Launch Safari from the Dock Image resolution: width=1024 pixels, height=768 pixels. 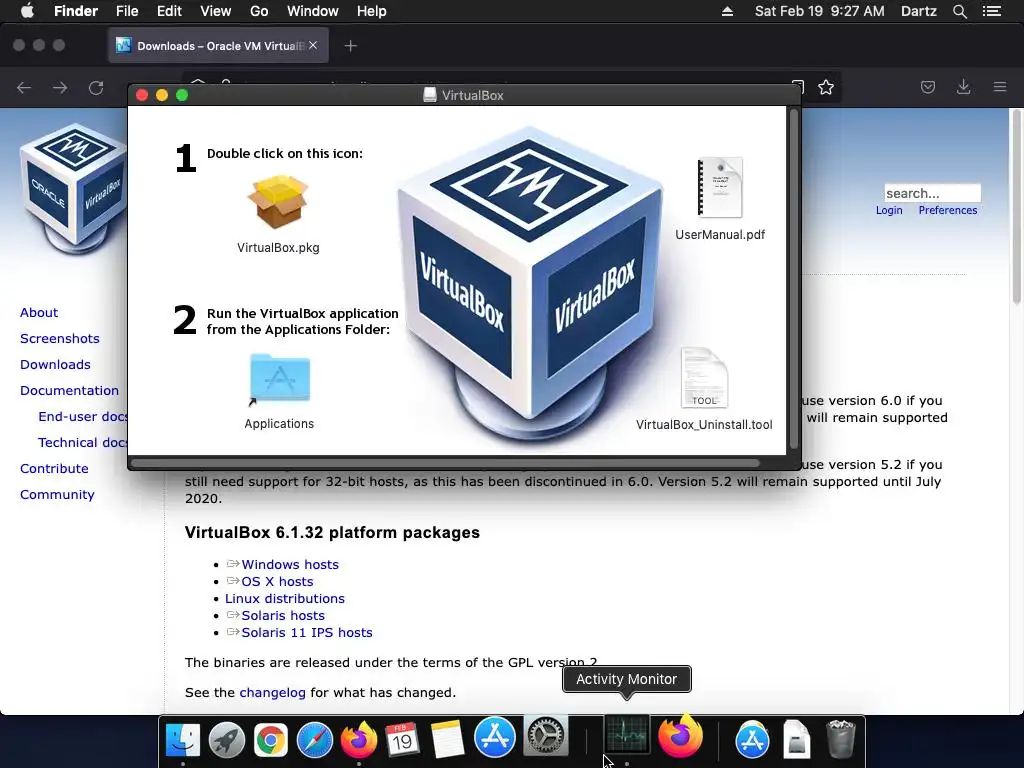point(314,739)
